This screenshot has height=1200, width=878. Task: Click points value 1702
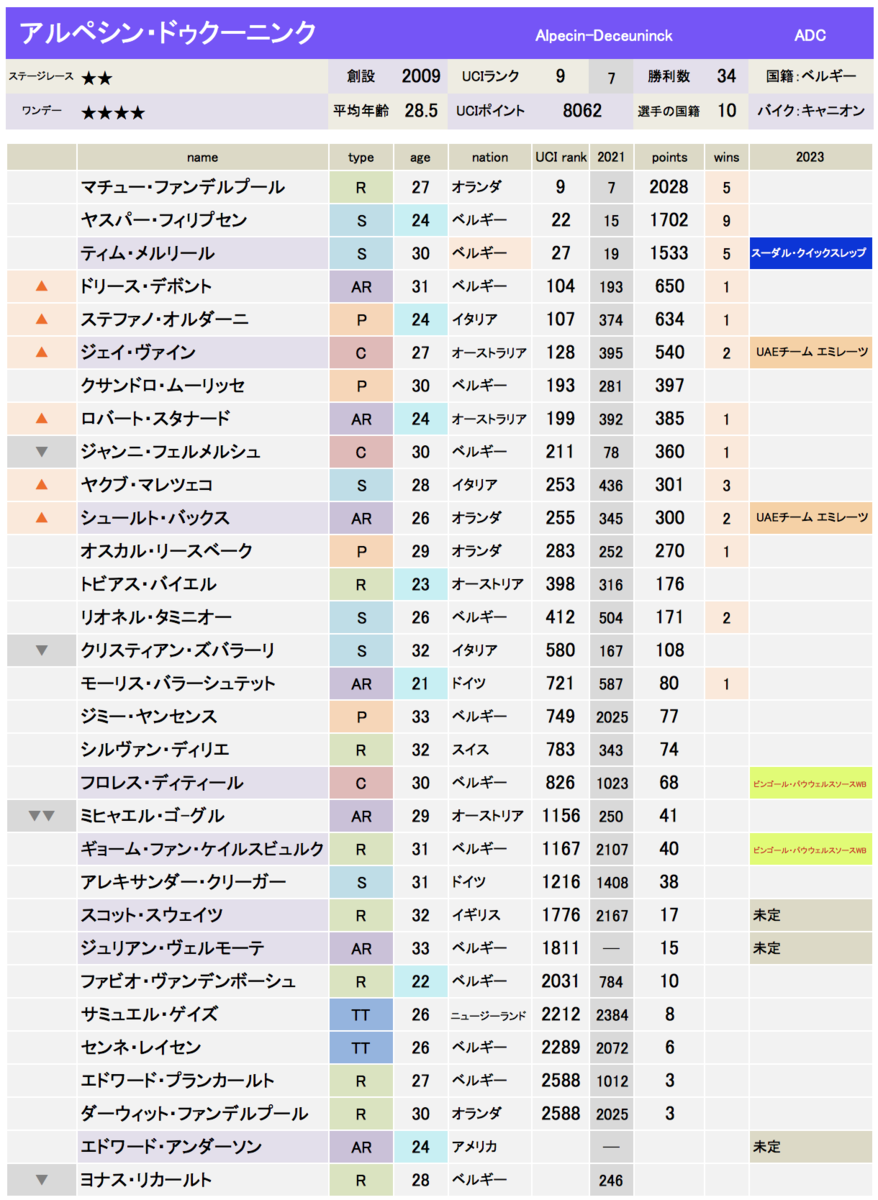click(668, 220)
